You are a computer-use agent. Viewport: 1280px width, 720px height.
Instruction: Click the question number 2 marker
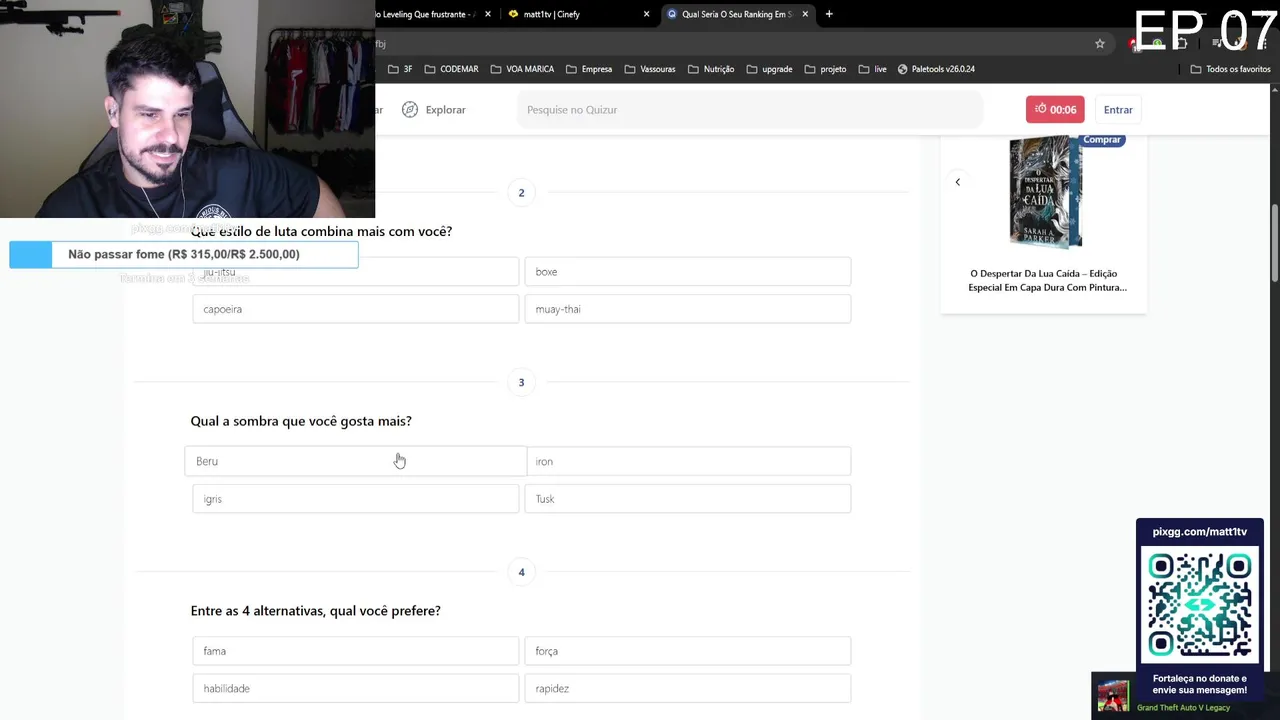(521, 192)
